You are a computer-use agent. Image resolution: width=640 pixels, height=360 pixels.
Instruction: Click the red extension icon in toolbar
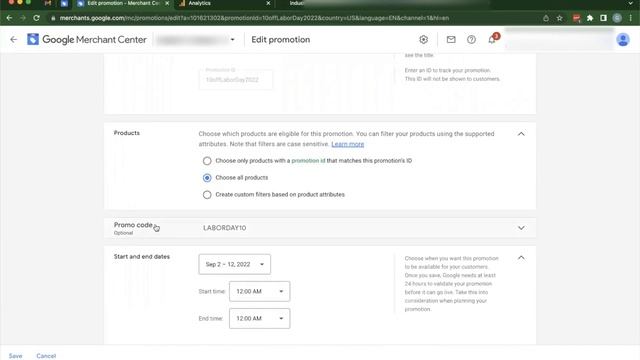576,18
